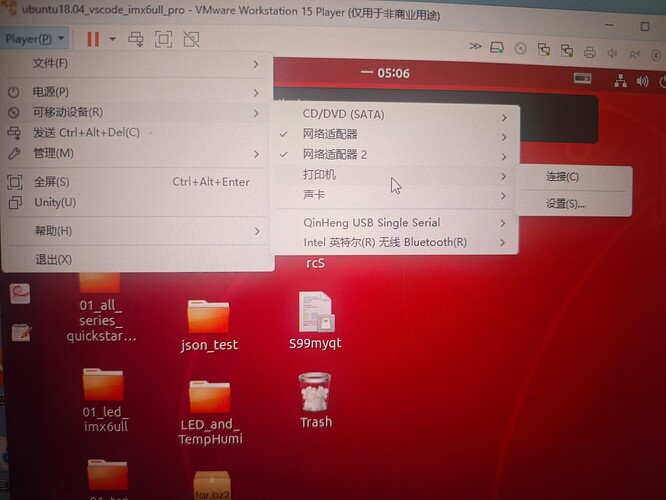
Task: Click the arrow next to 文件(F)
Action: pos(256,64)
